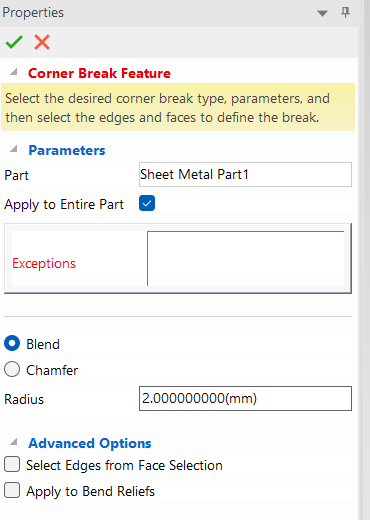Click inside the Exceptions list box
This screenshot has width=370, height=520.
pos(246,258)
